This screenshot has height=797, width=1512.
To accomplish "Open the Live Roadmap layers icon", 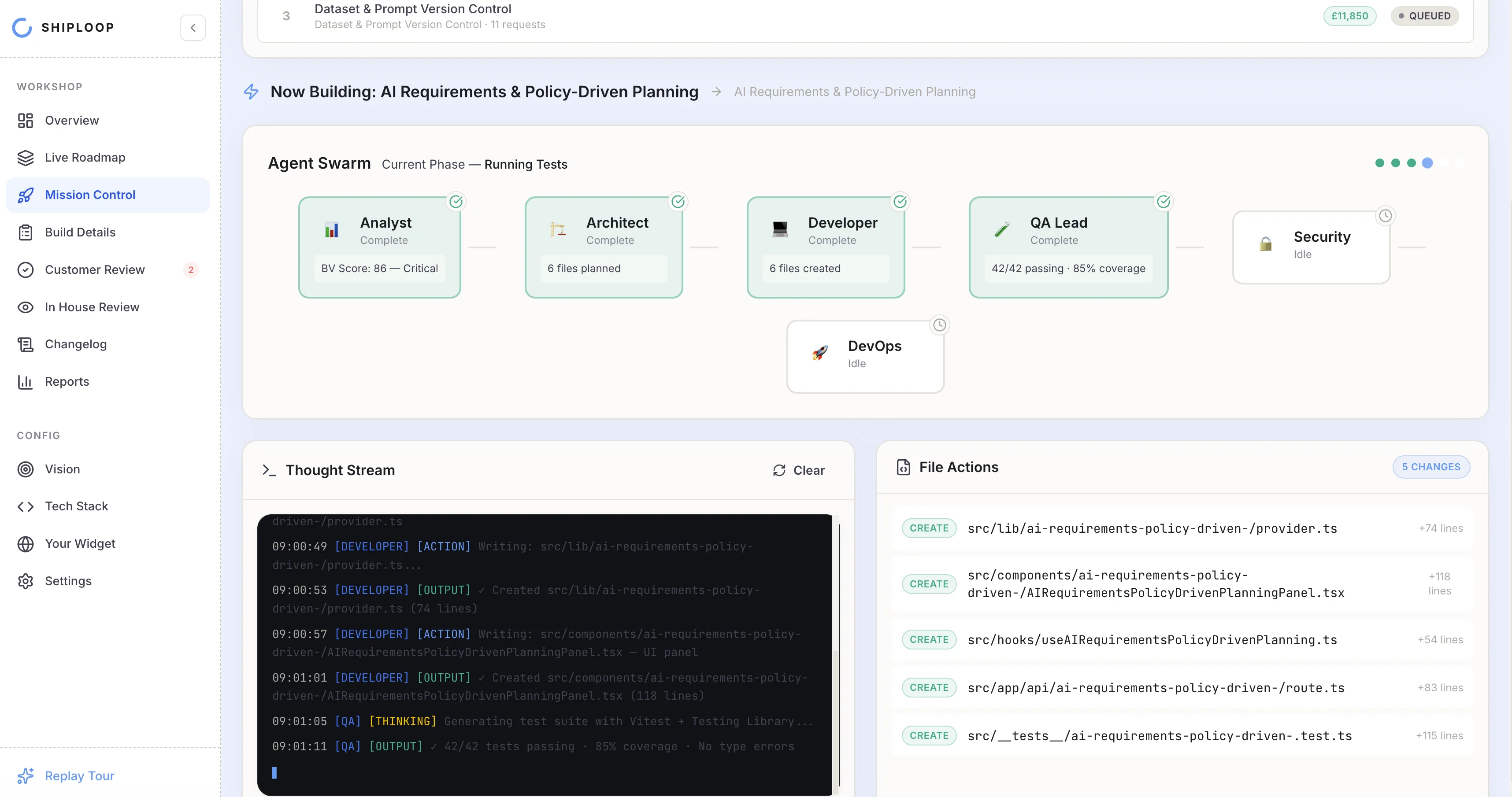I will pyautogui.click(x=25, y=157).
